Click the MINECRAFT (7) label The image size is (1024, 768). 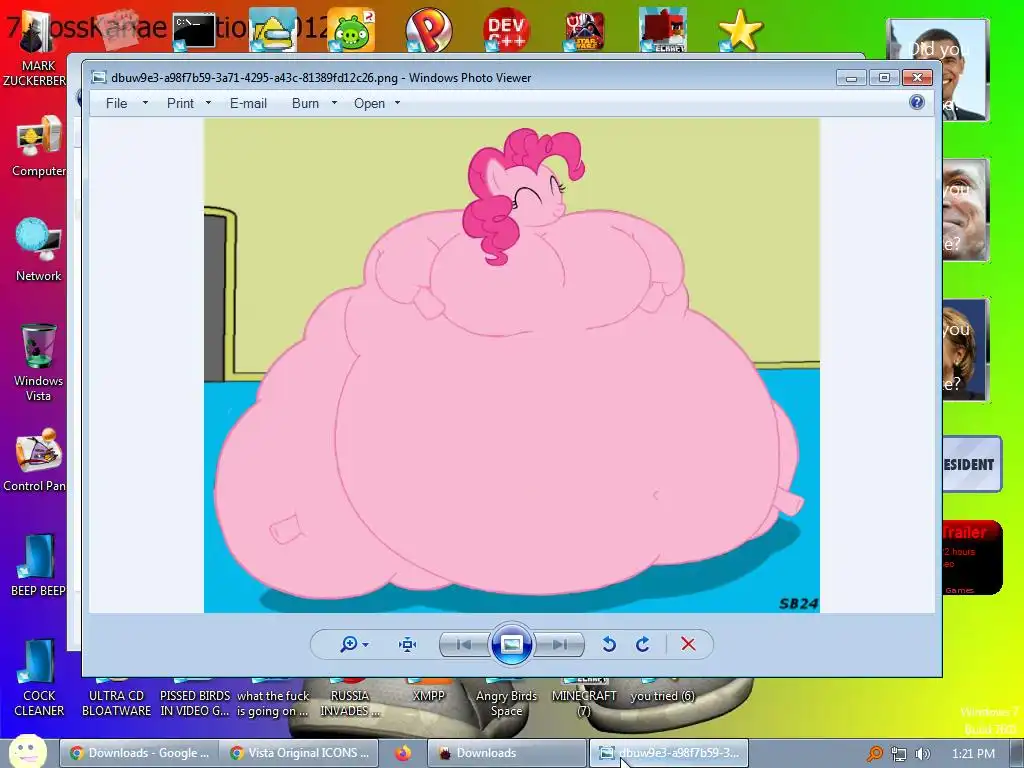(x=584, y=703)
